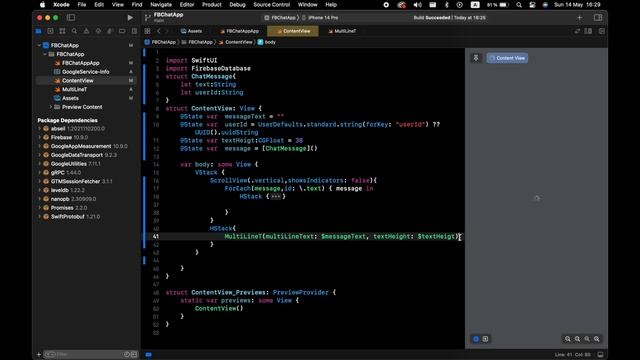Screen dimensions: 640x360
Task: Collapse the FBChatApp group folder
Action: coord(45,54)
